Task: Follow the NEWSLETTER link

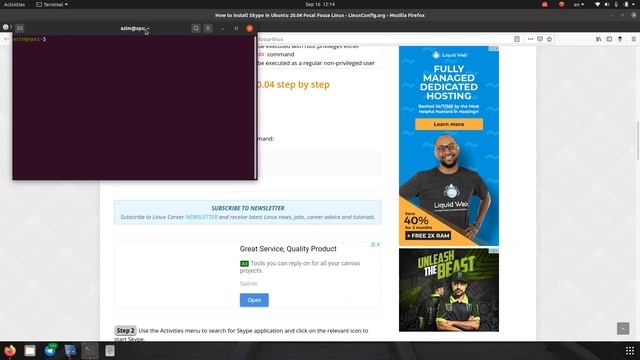Action: click(x=201, y=217)
